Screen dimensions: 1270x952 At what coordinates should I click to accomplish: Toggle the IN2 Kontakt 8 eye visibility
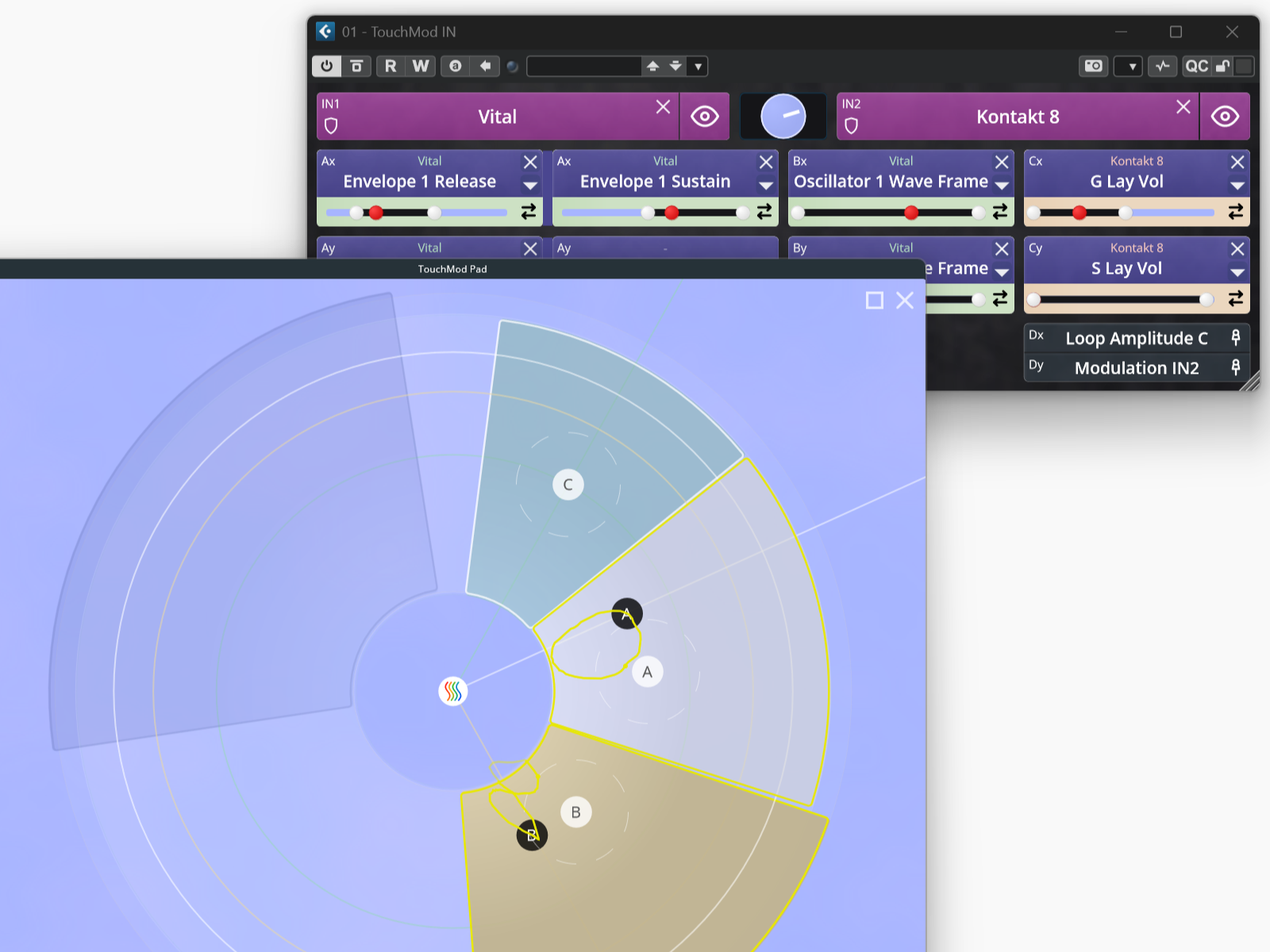click(x=1225, y=117)
